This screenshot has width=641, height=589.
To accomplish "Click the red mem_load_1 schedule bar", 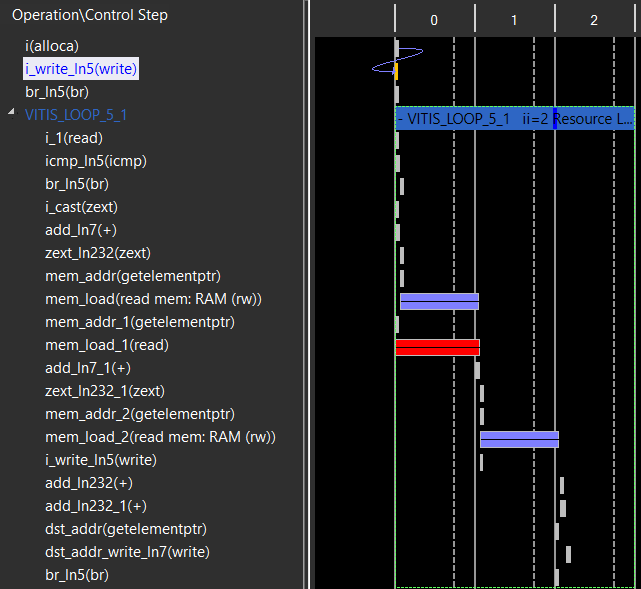I will [x=437, y=347].
